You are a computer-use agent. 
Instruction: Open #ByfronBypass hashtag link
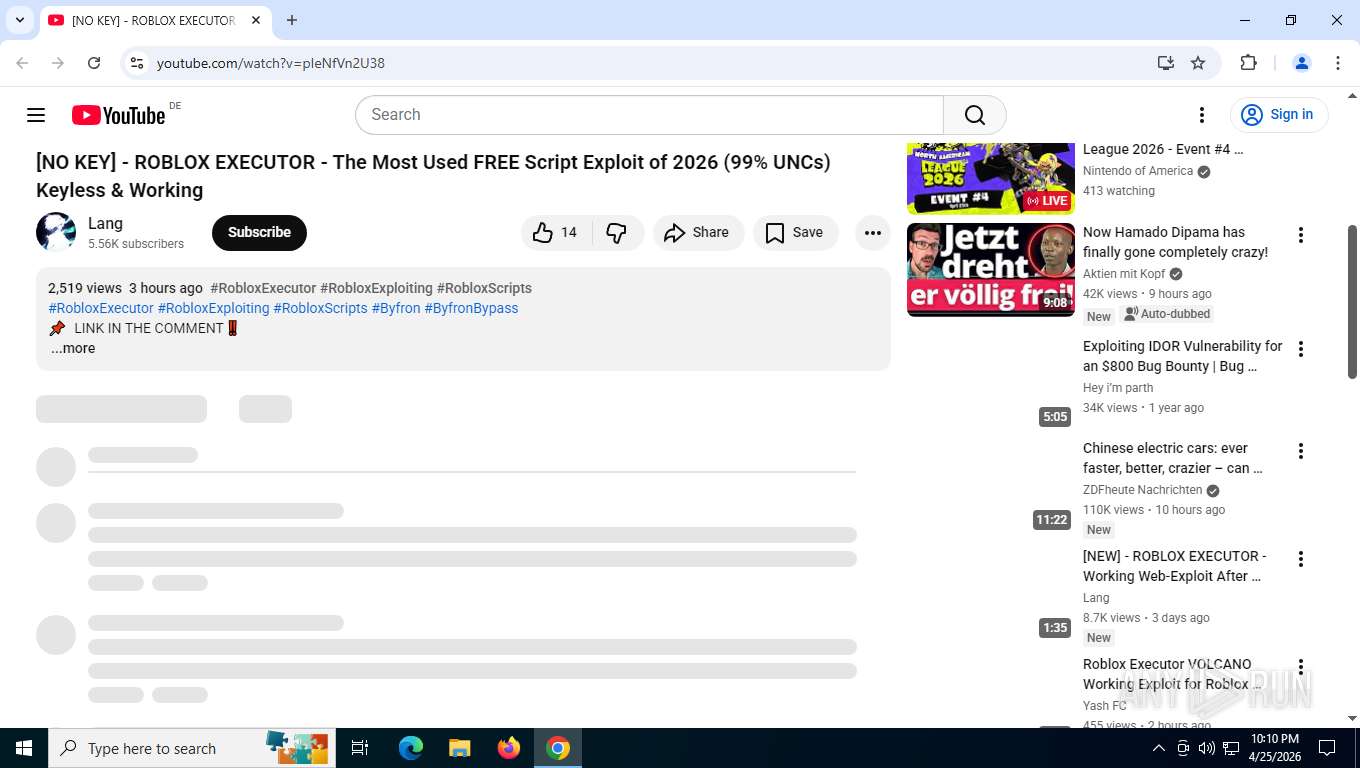[471, 308]
